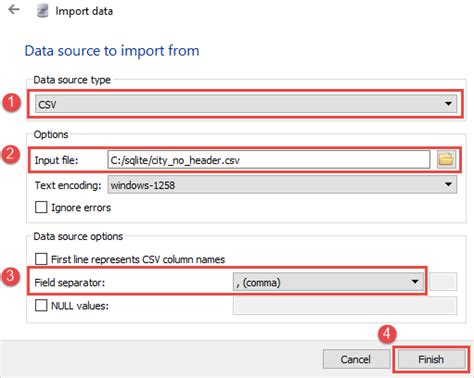
Task: Expand the Text encoding windows-1258 dropdown
Action: [282, 185]
